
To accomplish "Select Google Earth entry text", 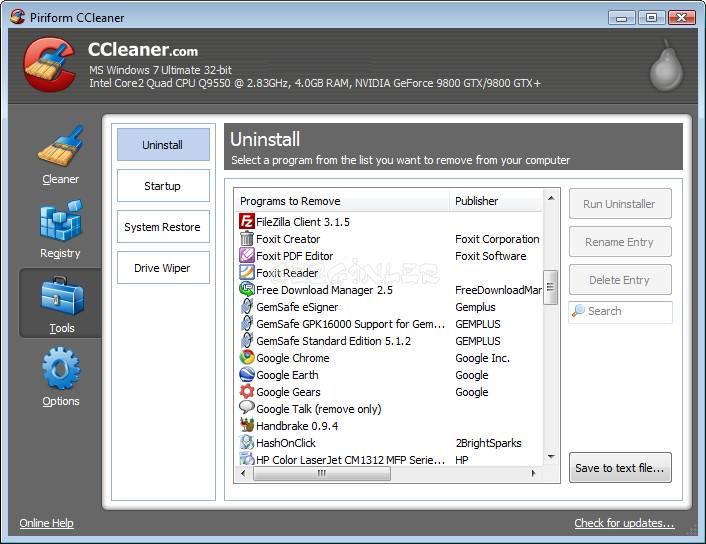I will (287, 375).
